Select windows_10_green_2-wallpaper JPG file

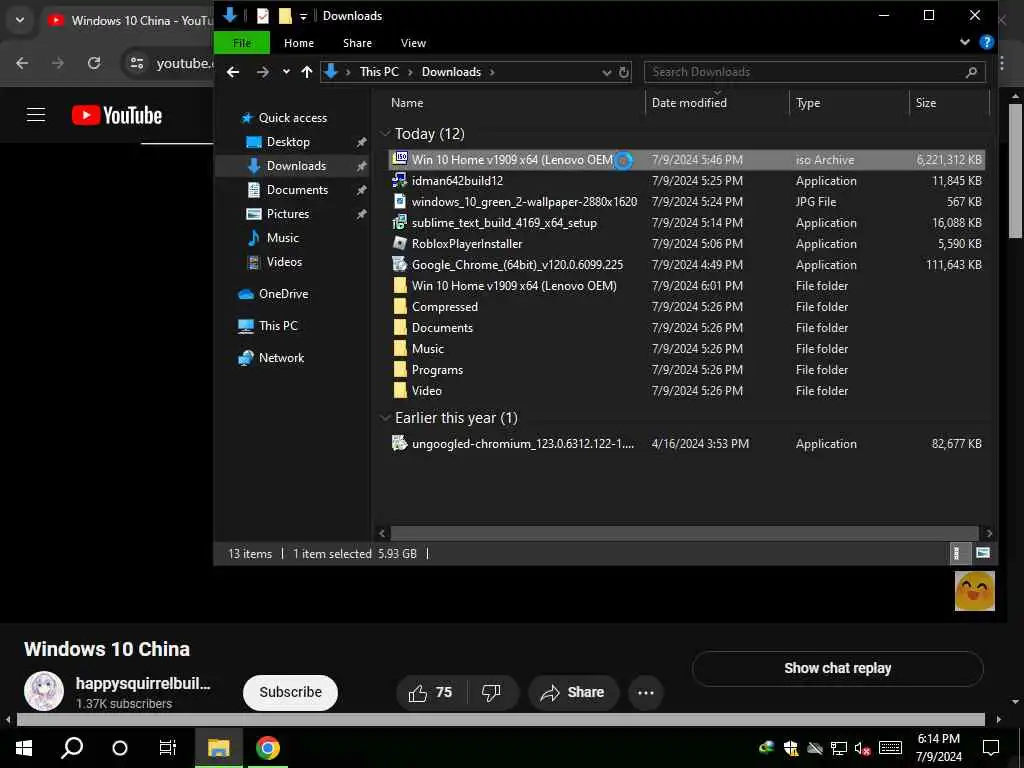pos(686,202)
